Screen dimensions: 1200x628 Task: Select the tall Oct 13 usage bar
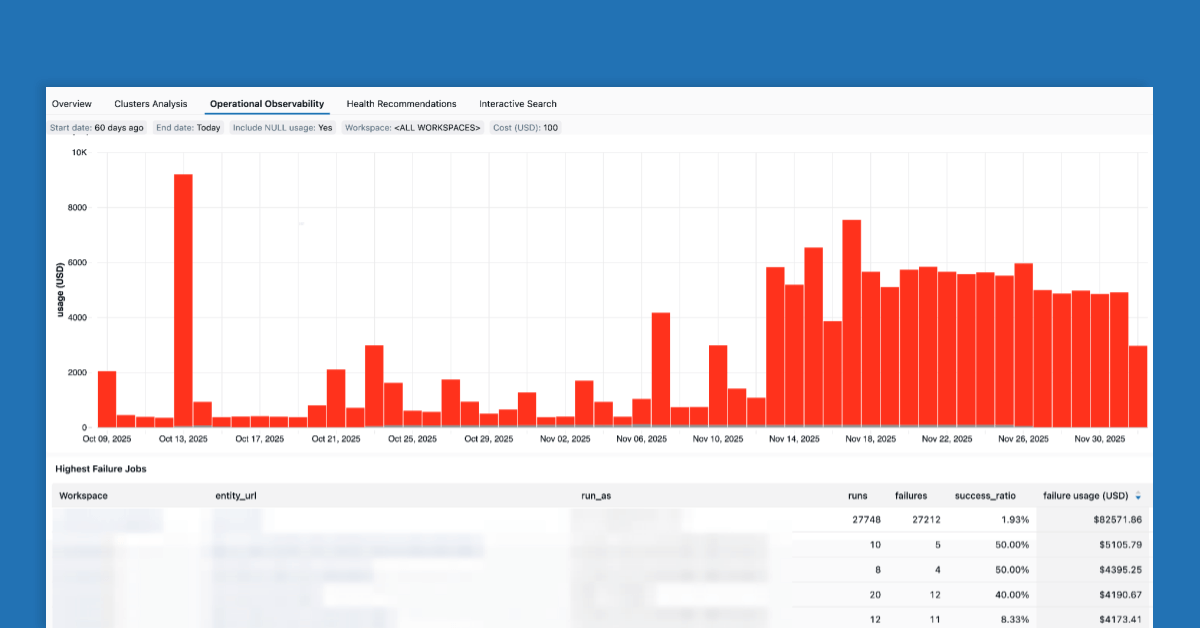pyautogui.click(x=182, y=300)
